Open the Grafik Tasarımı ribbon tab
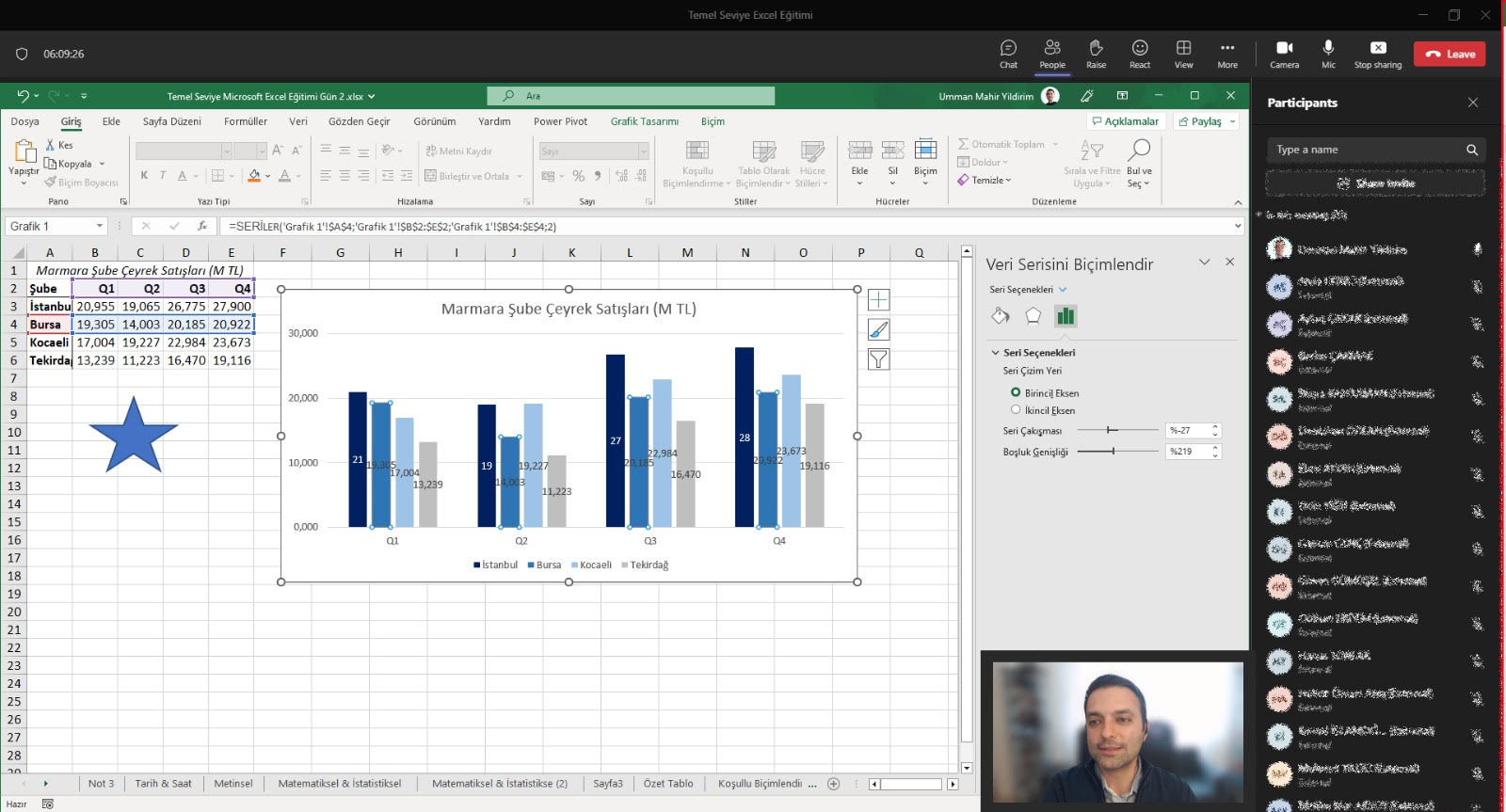1506x812 pixels. (x=644, y=121)
